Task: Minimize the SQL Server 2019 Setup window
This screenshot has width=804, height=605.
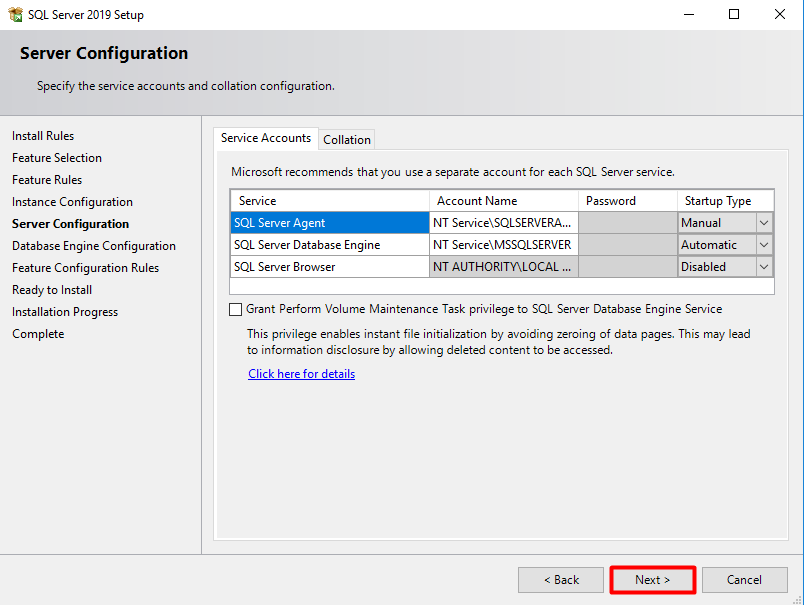Action: pos(689,14)
